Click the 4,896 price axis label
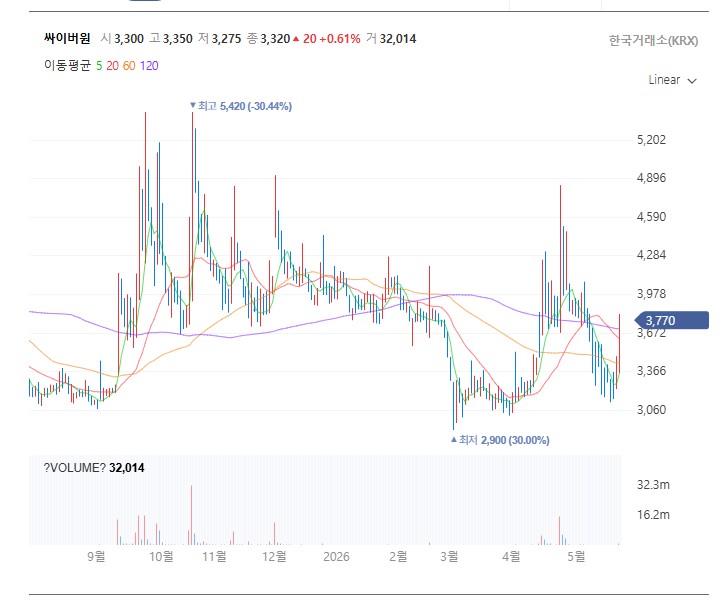Viewport: 719px width, 599px height. pyautogui.click(x=651, y=178)
